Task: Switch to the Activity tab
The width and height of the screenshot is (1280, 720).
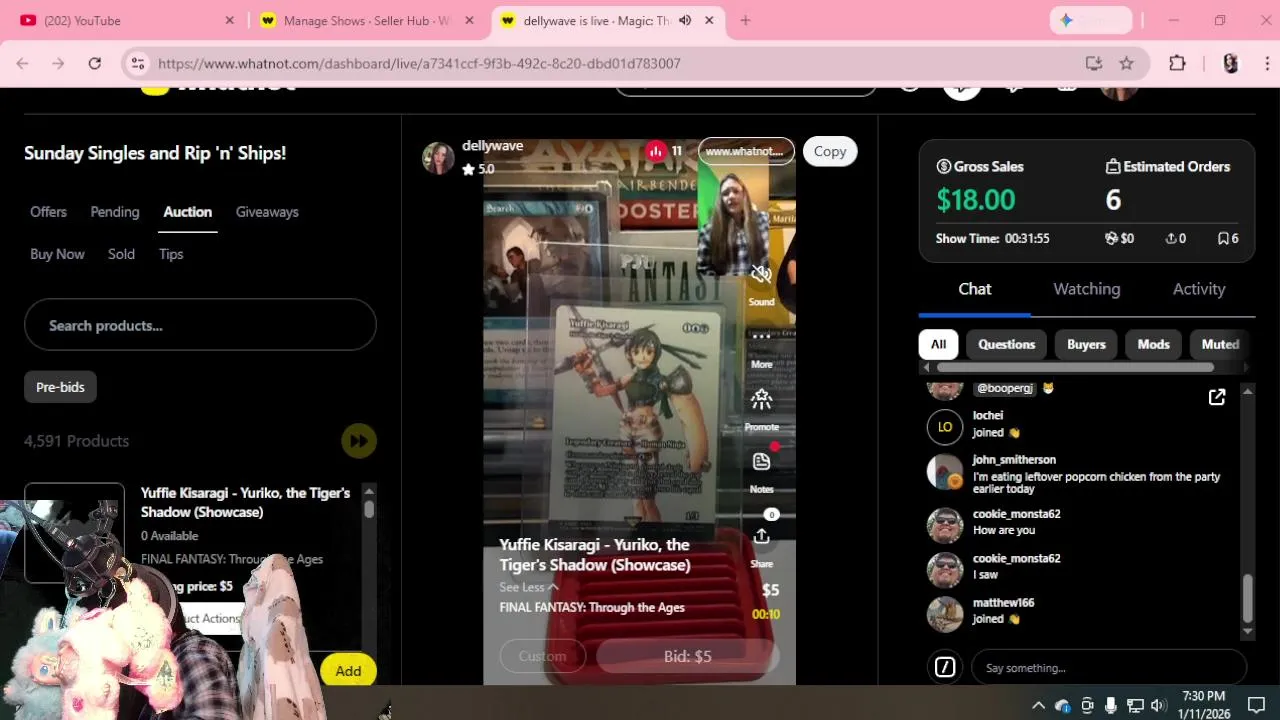Action: point(1199,289)
